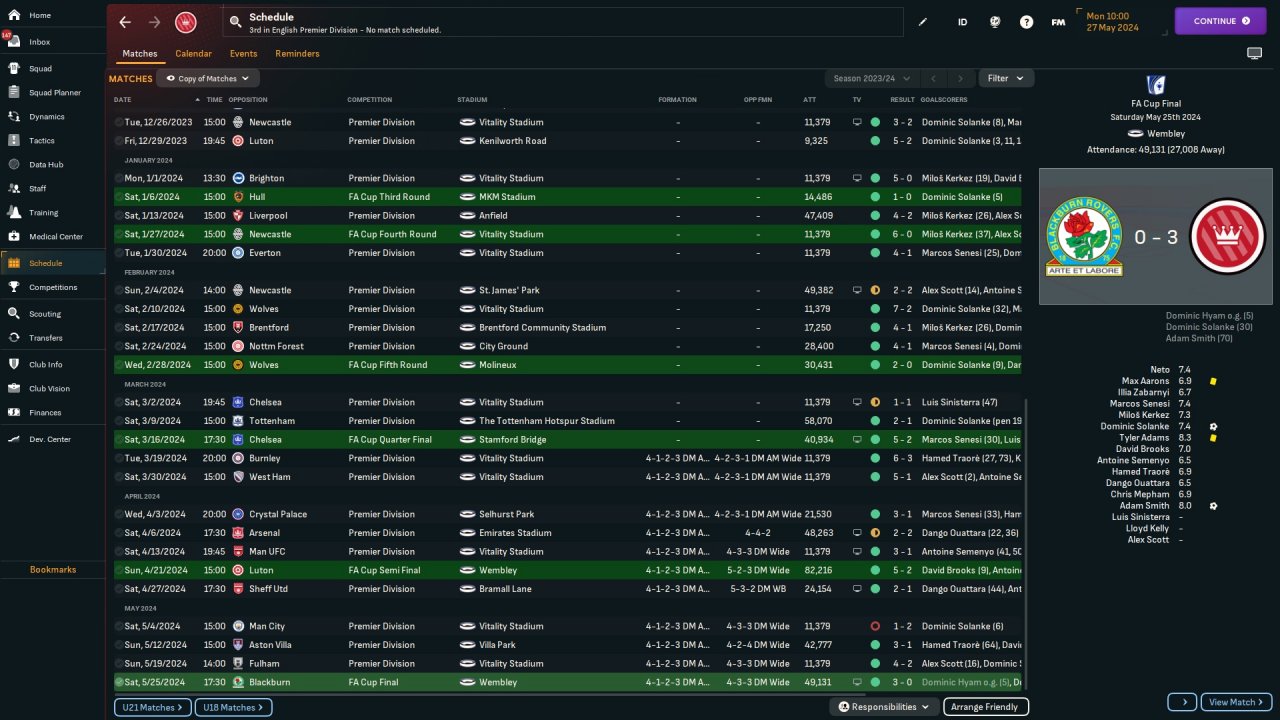Click Tyler Adams in the player ratings list

[x=1144, y=438]
